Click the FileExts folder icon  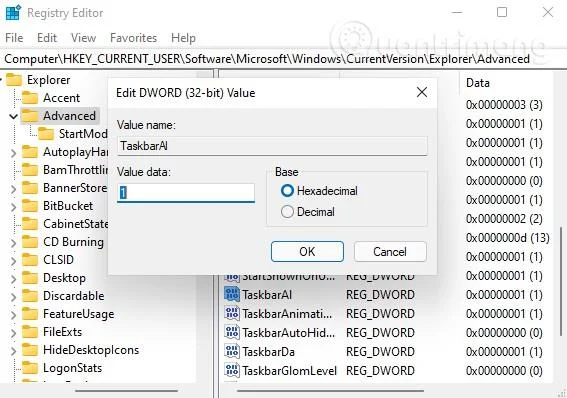30,332
